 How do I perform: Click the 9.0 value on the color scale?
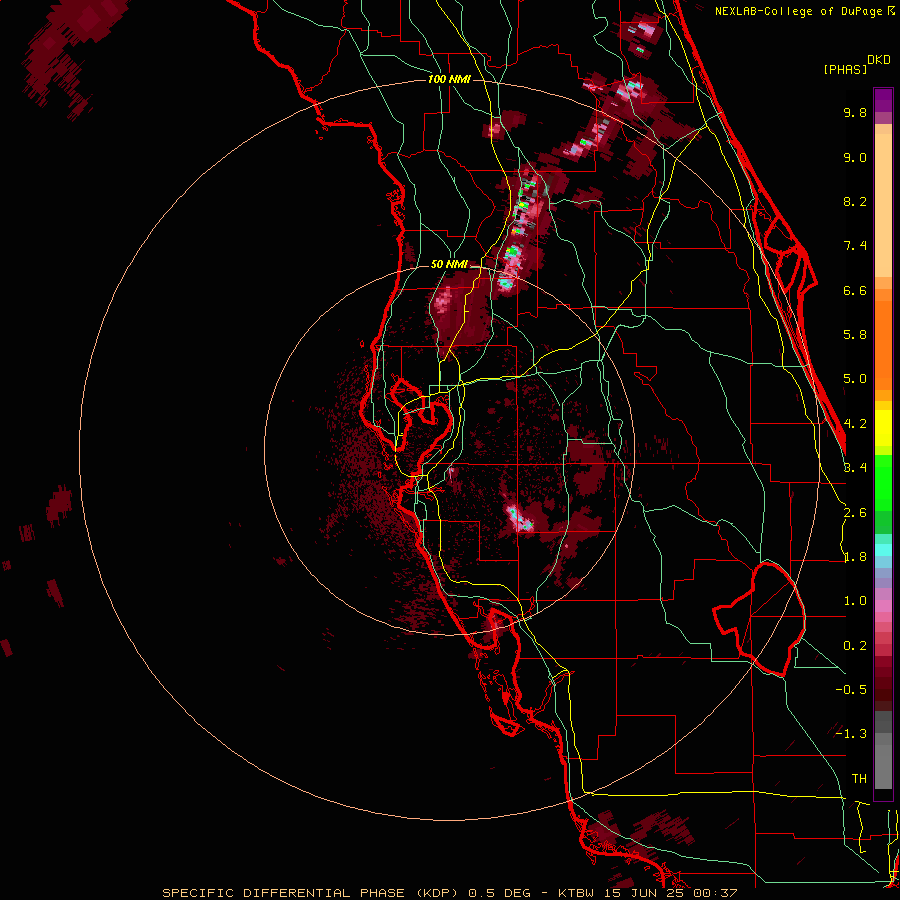(x=855, y=157)
